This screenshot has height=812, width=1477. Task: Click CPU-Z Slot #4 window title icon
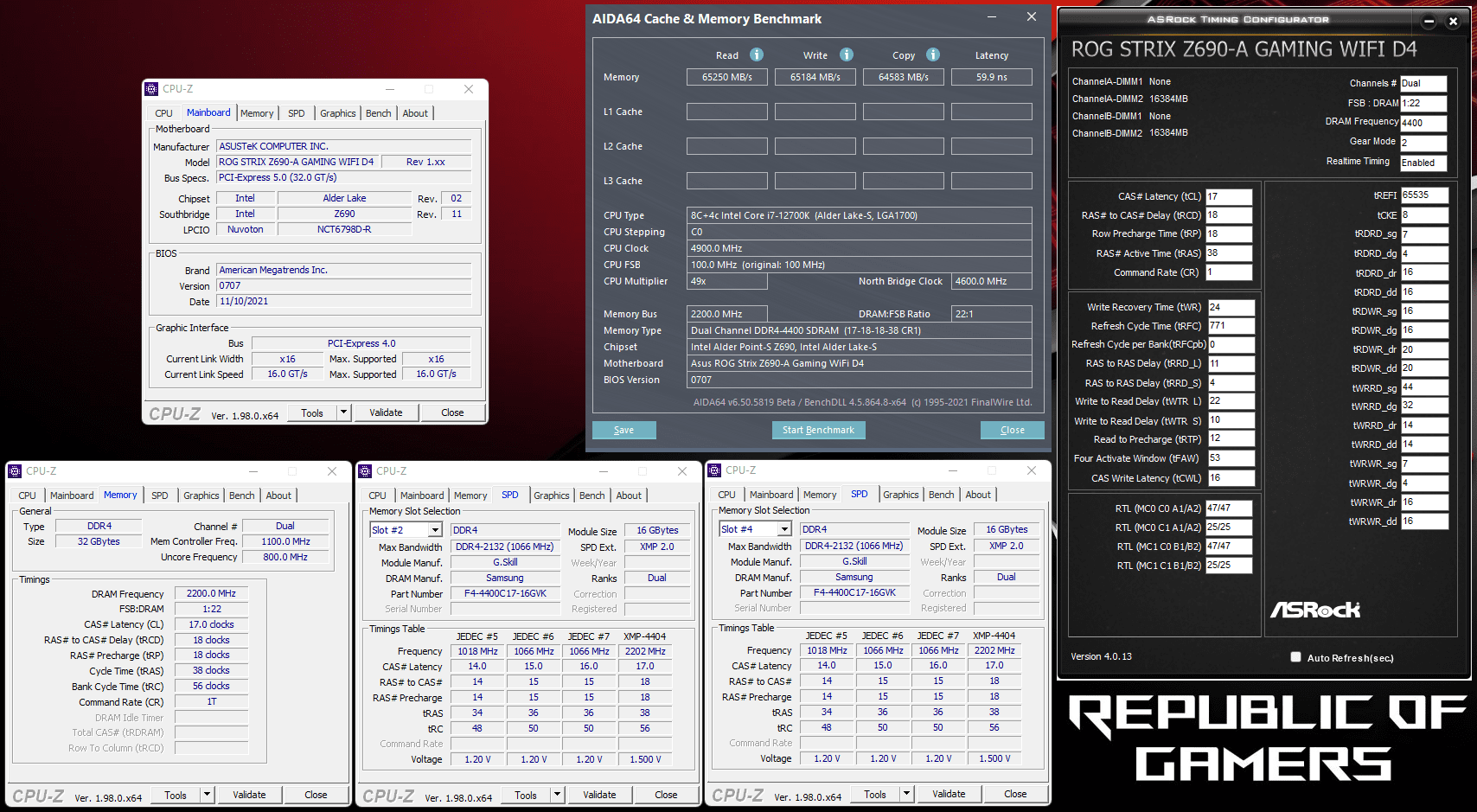pos(714,470)
